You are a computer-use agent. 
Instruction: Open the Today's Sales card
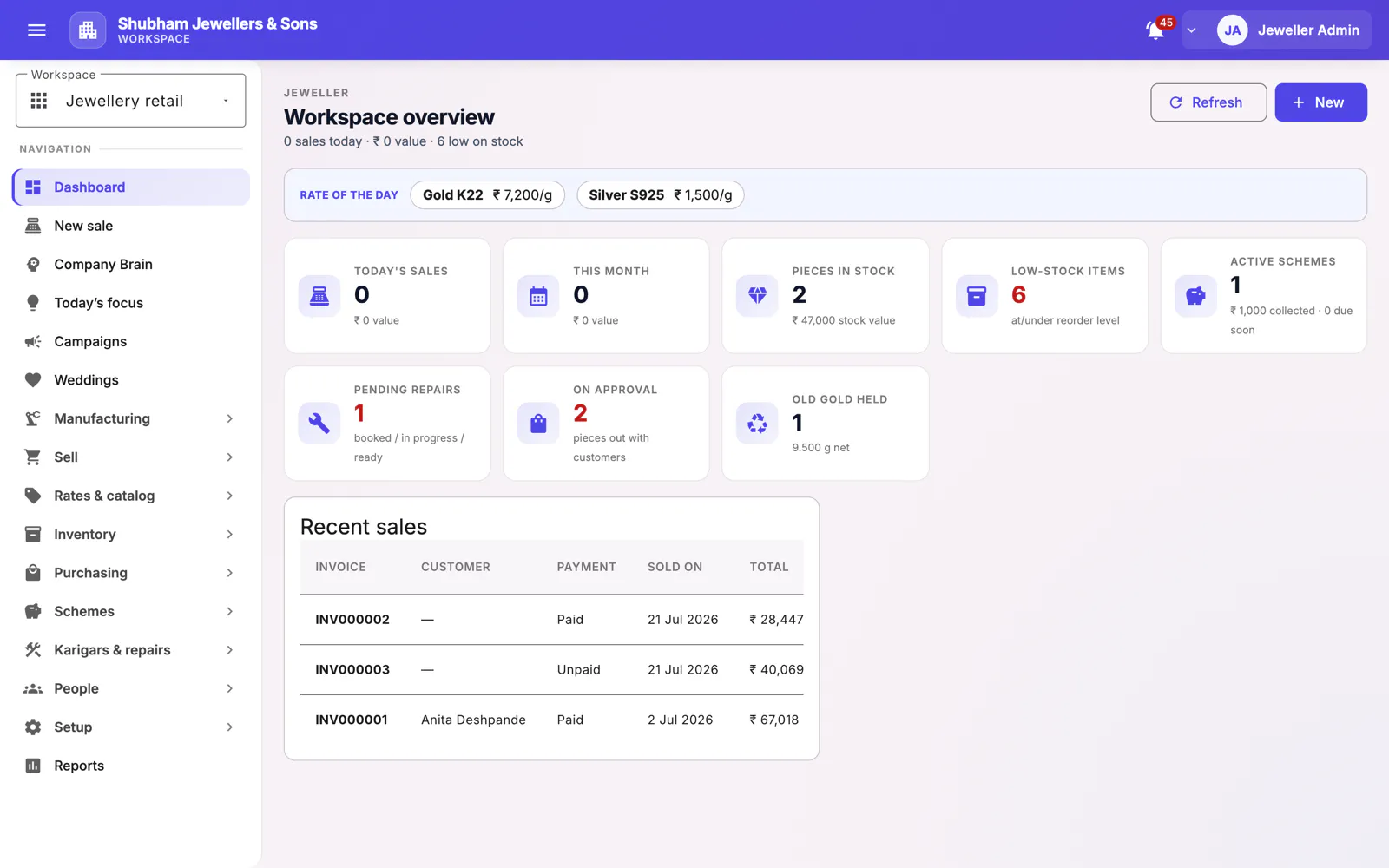tap(387, 296)
